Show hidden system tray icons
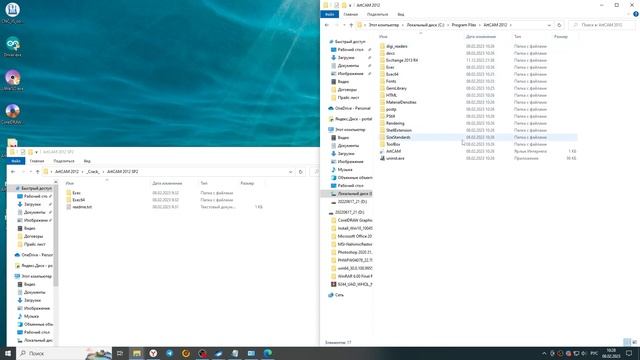Screen dimensions: 640x360 [544, 353]
